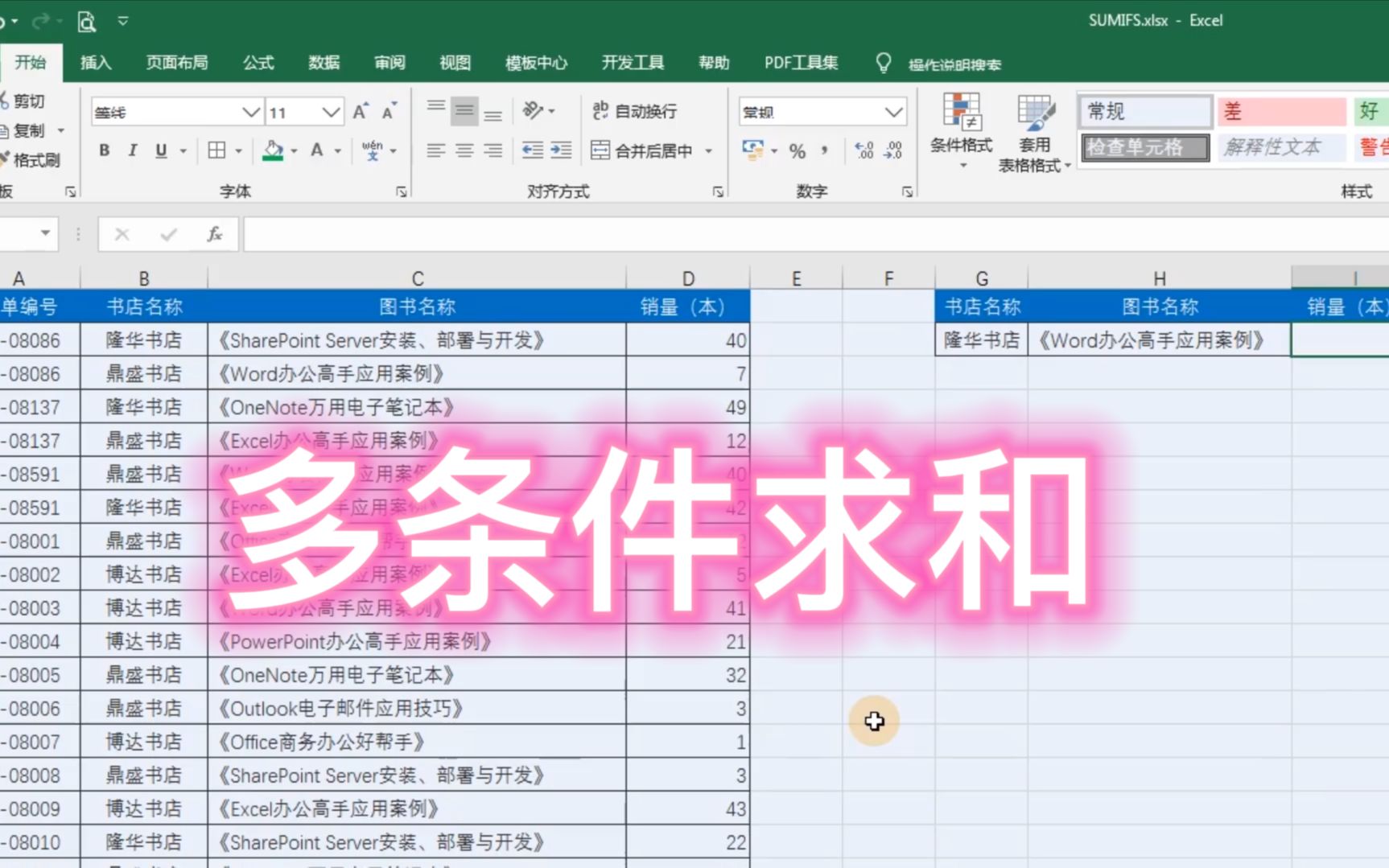Increase indent
Screen dimensions: 1389x868
[561, 150]
